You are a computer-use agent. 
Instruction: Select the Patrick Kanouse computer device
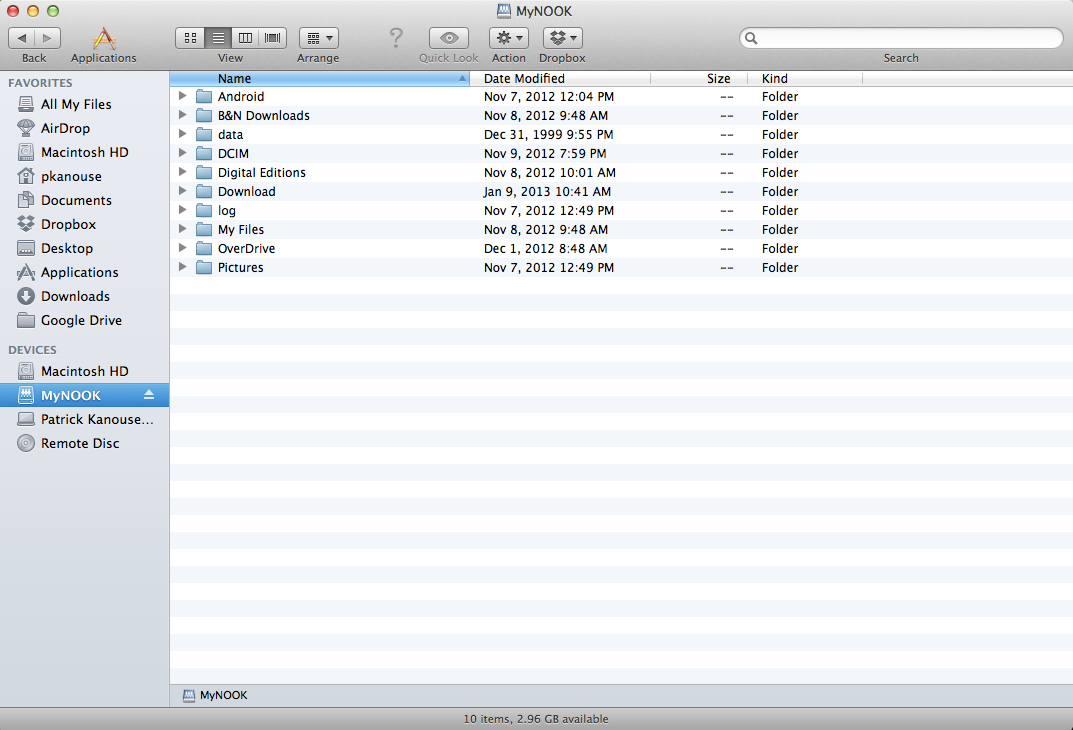85,419
